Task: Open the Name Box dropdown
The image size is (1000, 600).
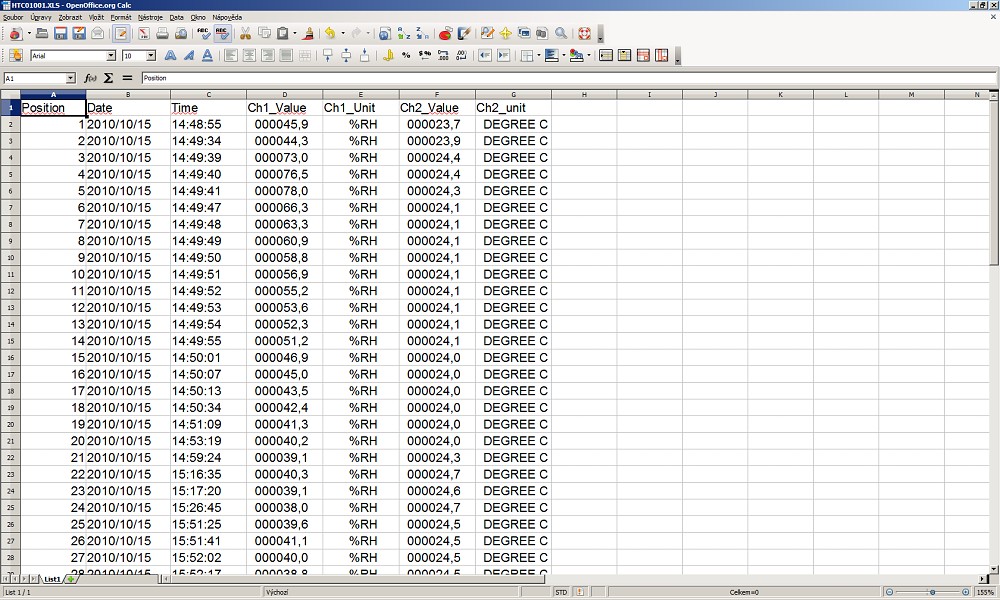Action: 70,78
